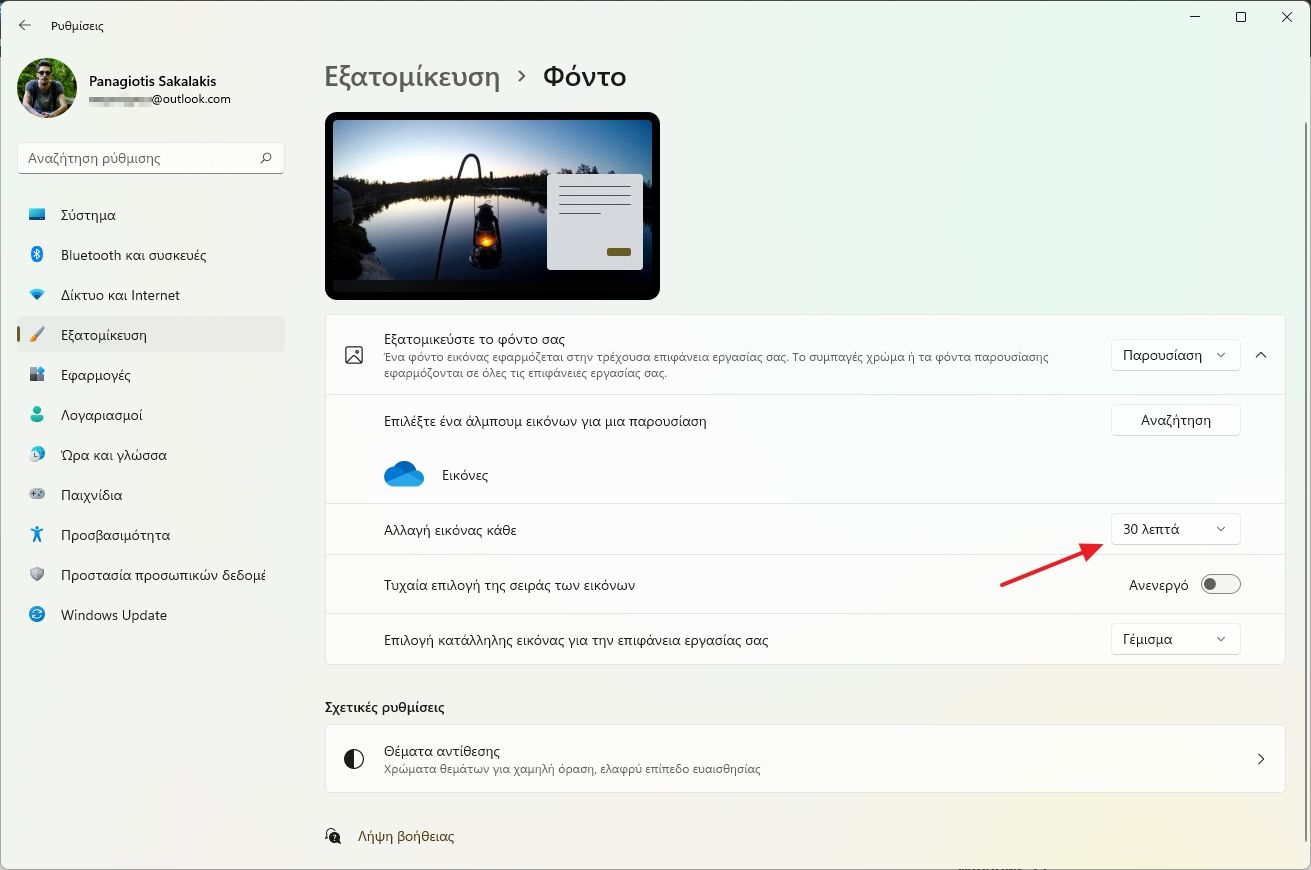Open the 30 λεπτά interval dropdown

pyautogui.click(x=1175, y=529)
